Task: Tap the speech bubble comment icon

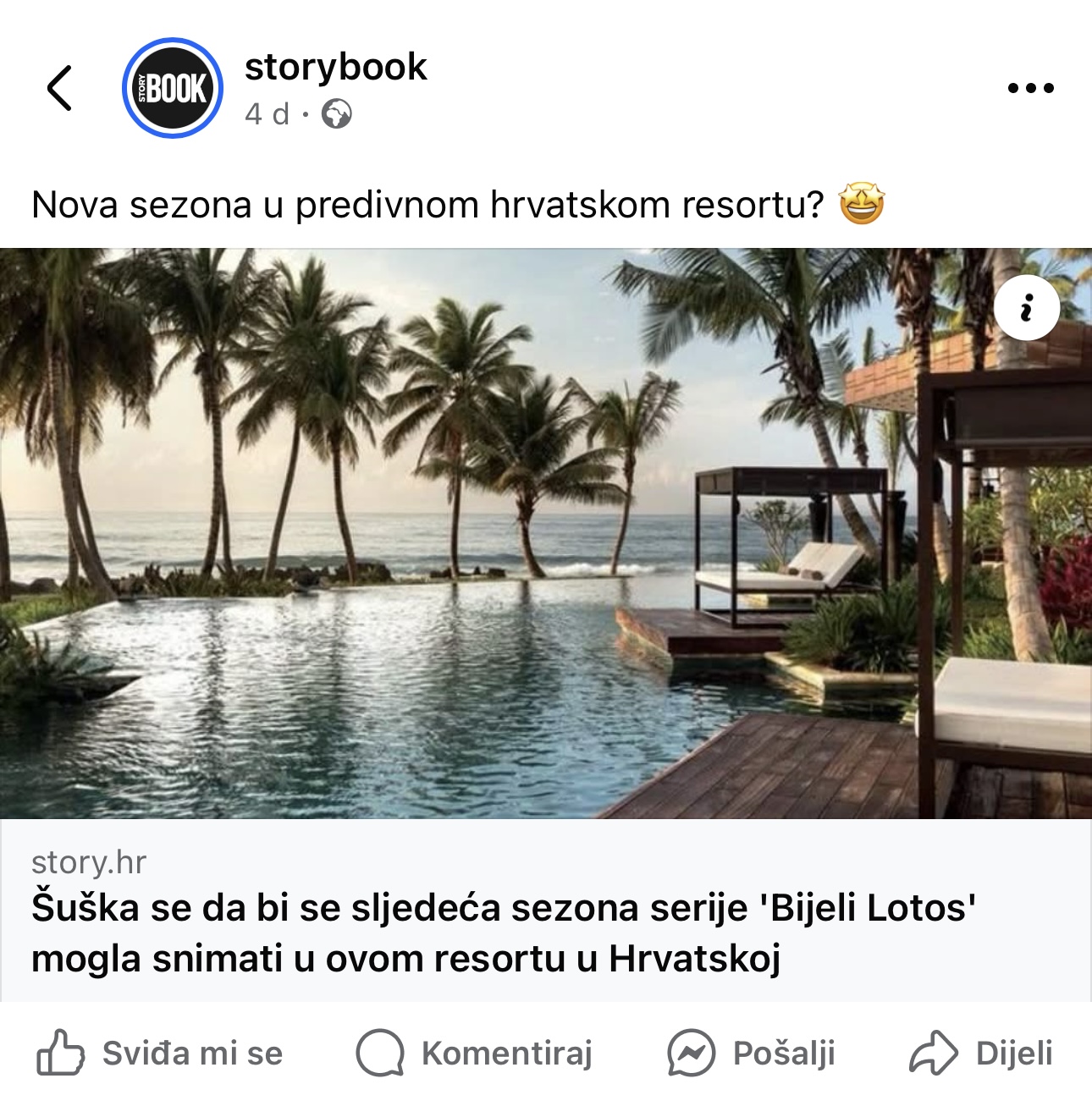Action: 379,1053
